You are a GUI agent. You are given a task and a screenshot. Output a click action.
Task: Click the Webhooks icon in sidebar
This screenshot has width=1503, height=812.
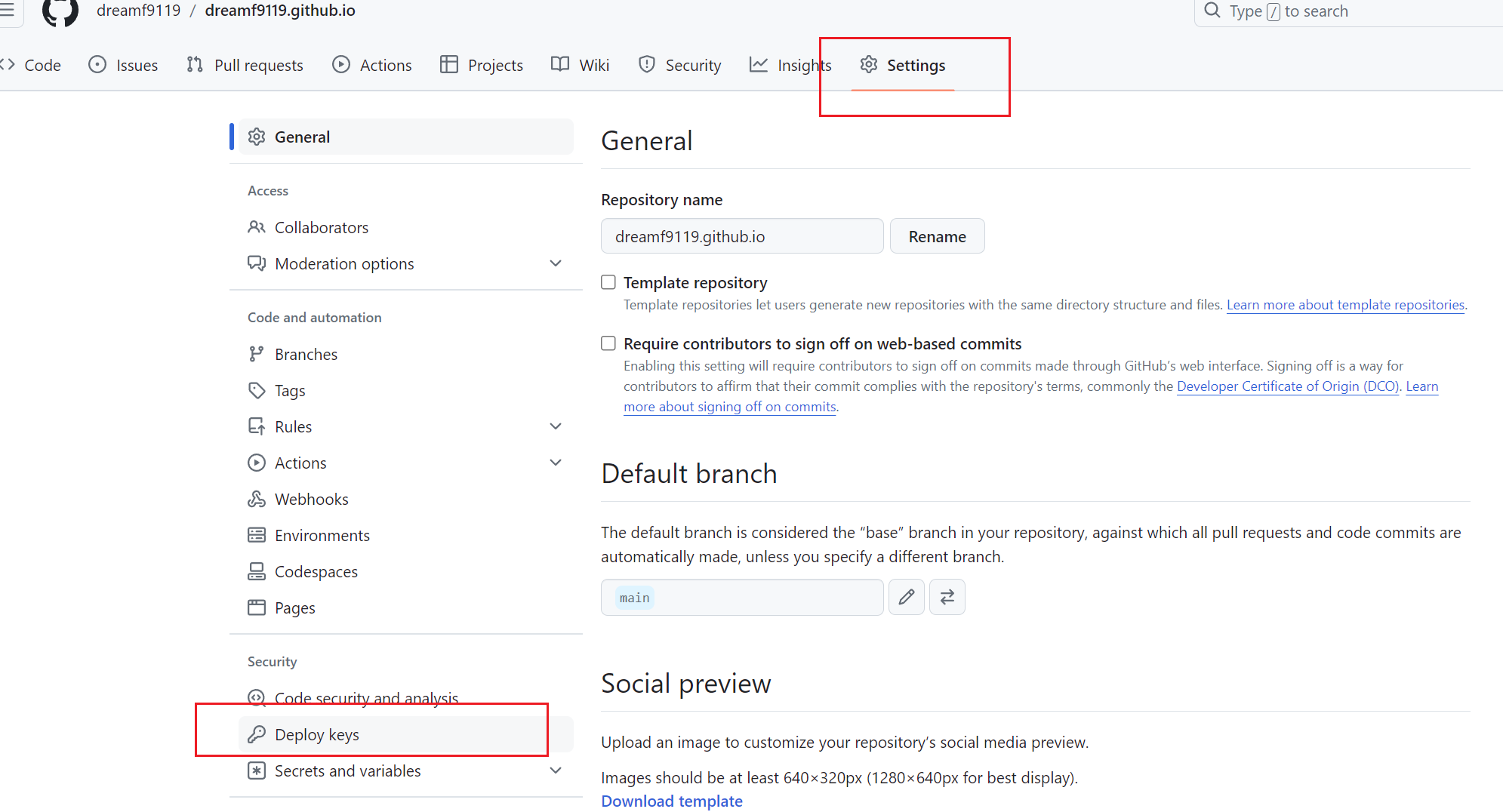[257, 499]
